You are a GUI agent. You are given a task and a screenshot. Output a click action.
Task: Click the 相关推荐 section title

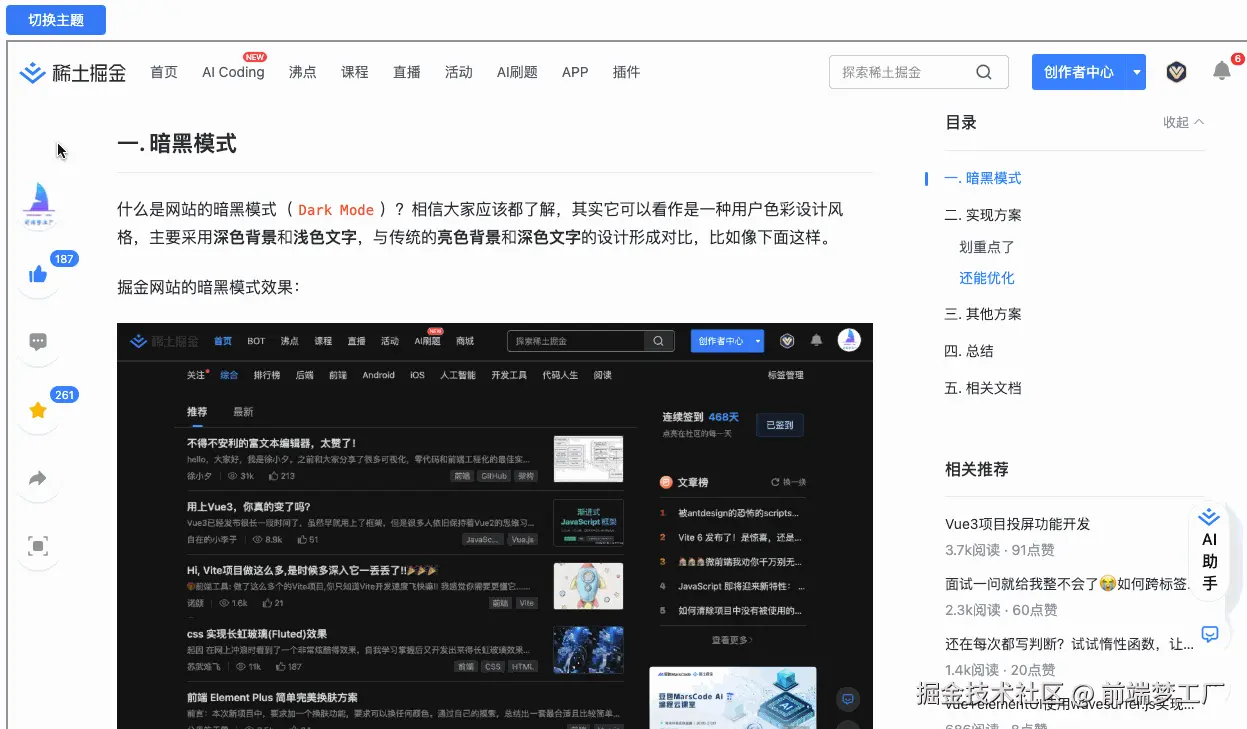pos(977,469)
